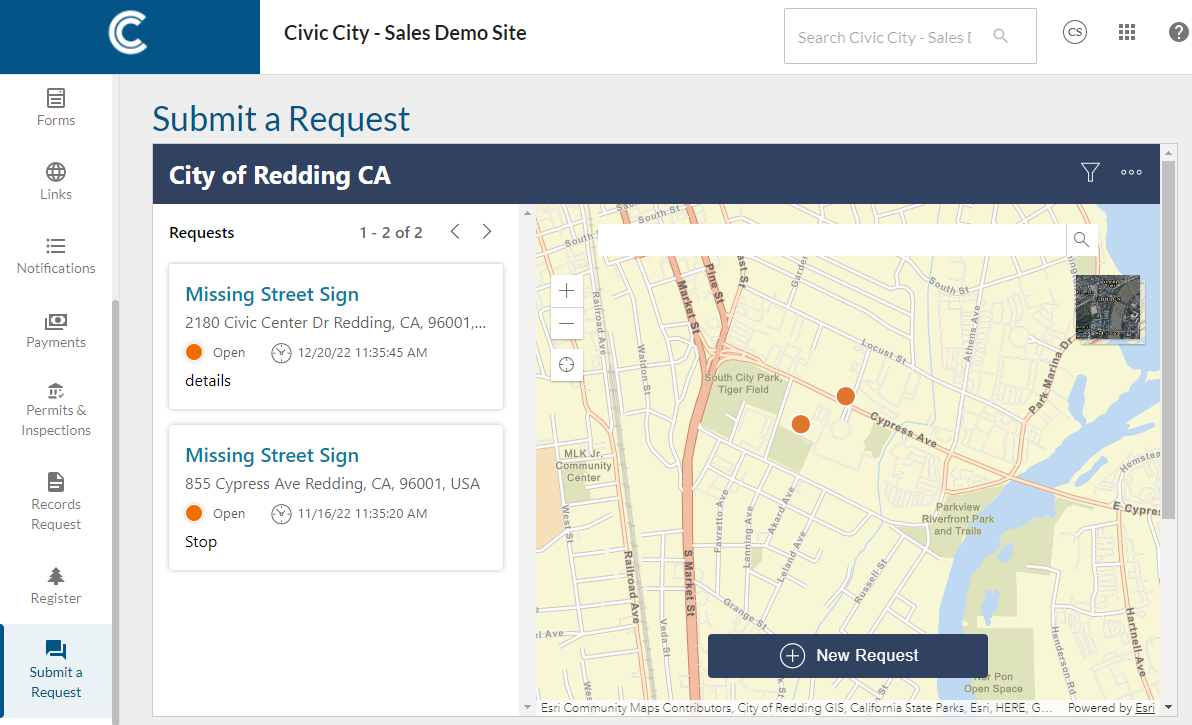Click the 2180 Civic Center Dr address text
Viewport: 1192px width, 725px height.
335,323
